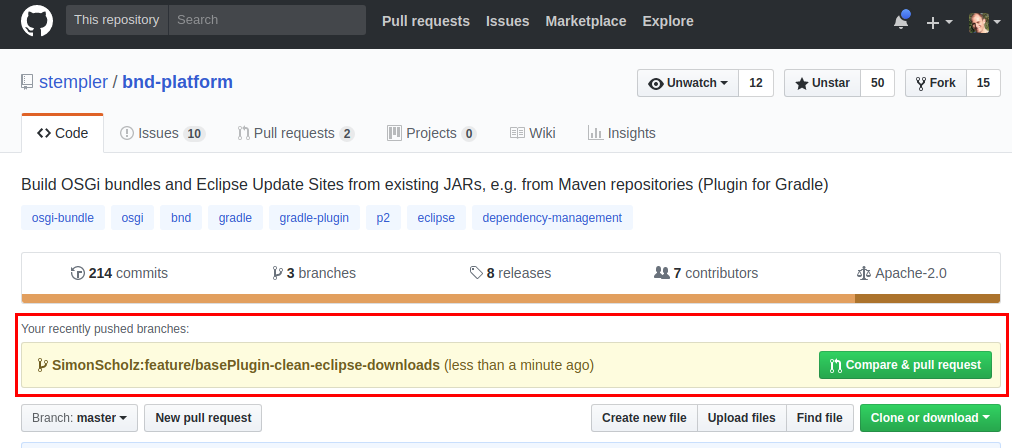Click the repository book icon
1012x448 pixels.
pyautogui.click(x=27, y=83)
